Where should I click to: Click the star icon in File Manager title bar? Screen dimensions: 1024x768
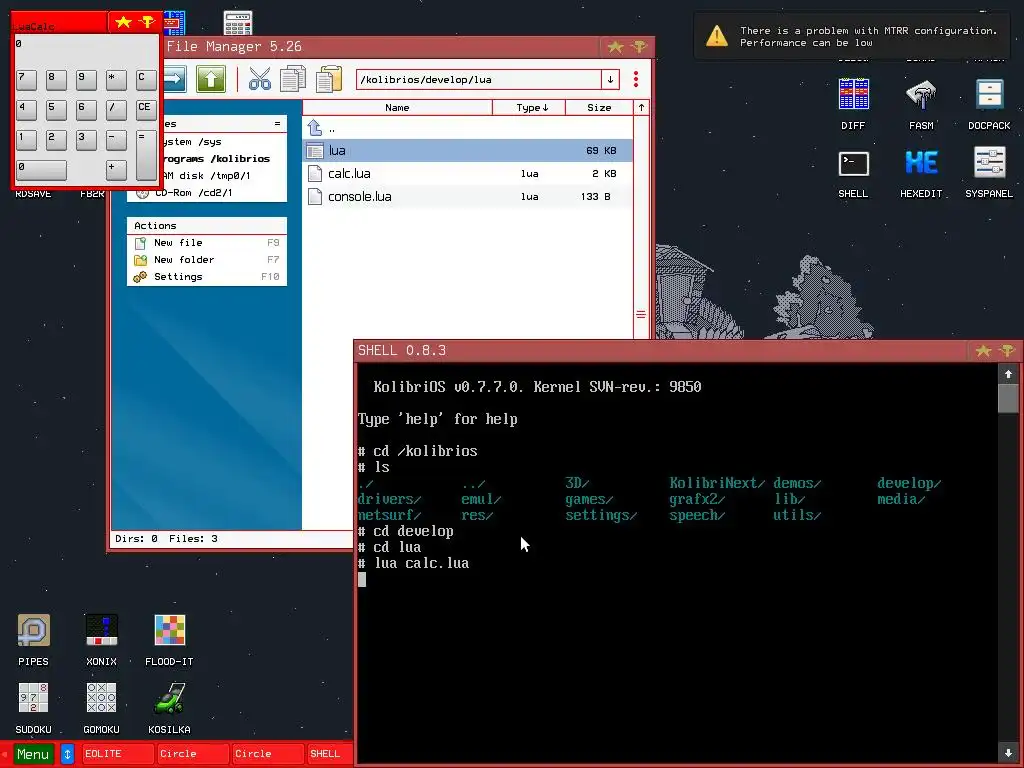pyautogui.click(x=615, y=46)
